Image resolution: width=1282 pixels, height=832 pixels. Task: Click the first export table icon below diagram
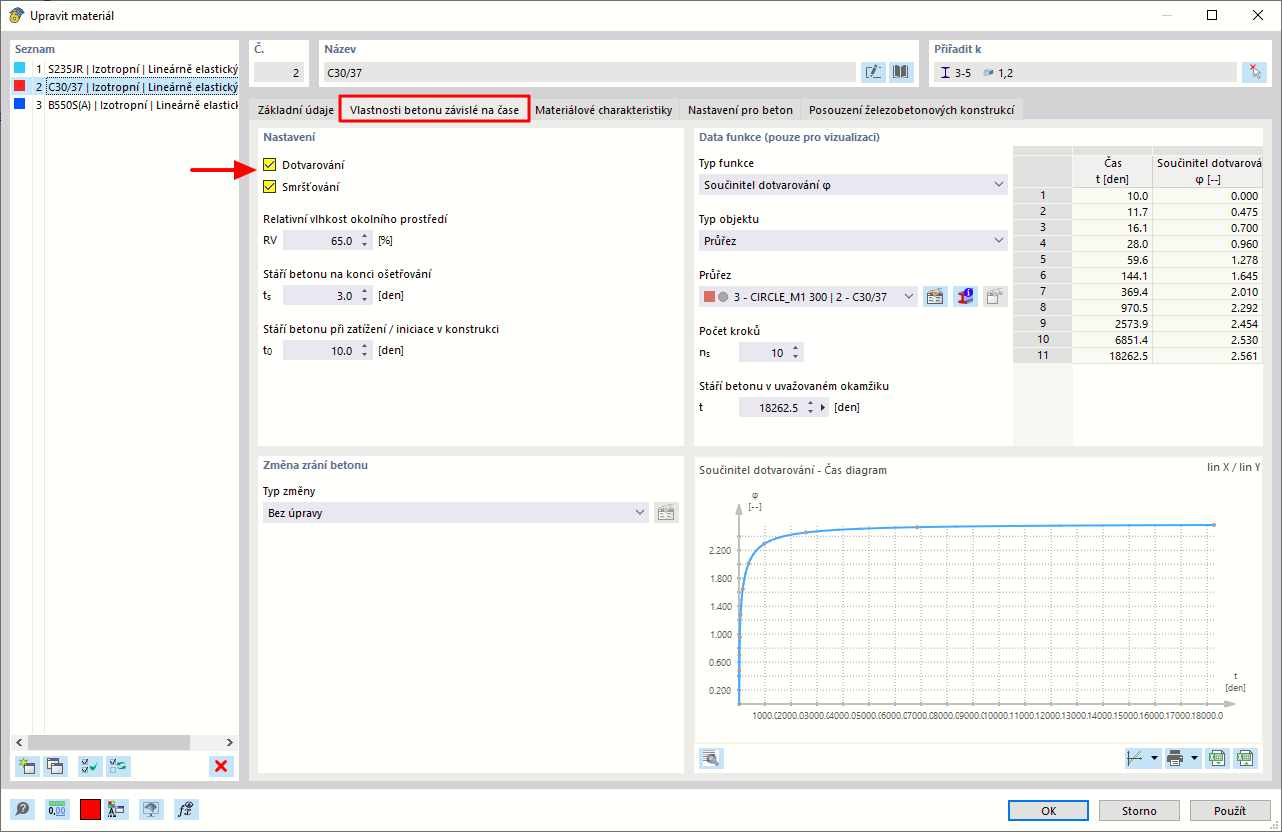(x=1217, y=758)
